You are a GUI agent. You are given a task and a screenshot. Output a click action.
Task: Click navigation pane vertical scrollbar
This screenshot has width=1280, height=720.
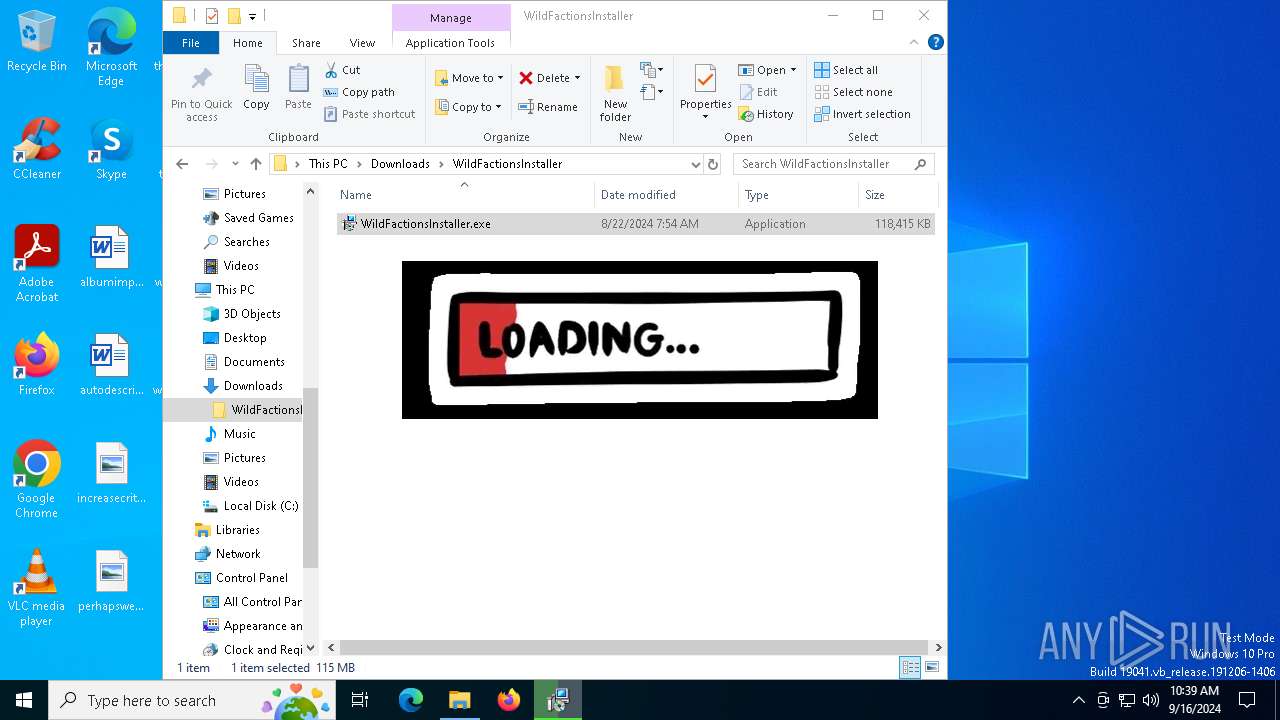310,477
